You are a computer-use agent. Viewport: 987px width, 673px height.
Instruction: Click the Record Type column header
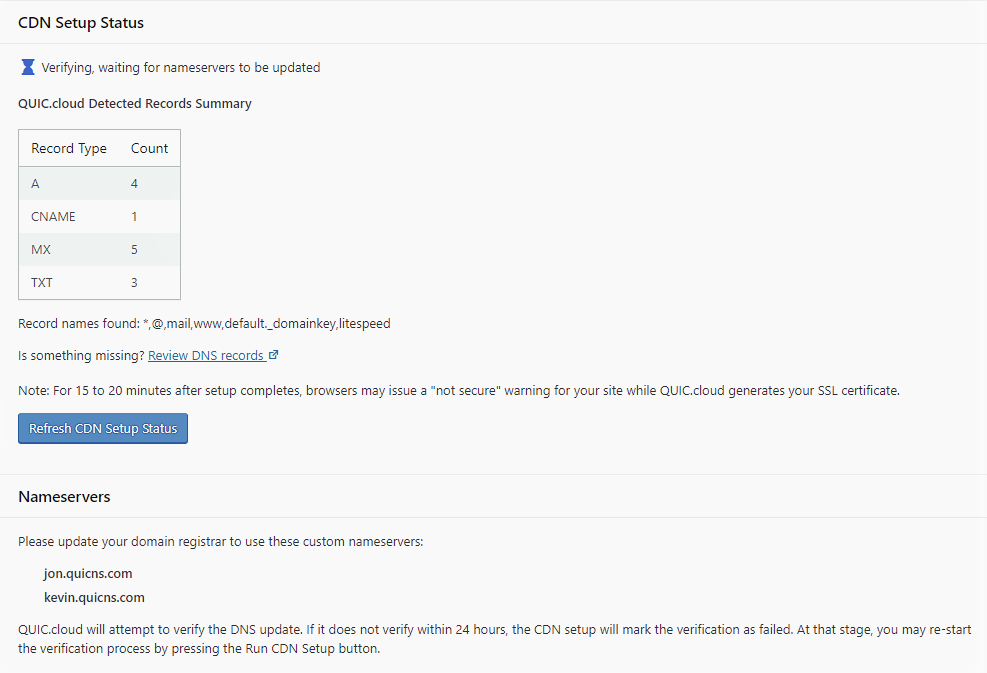69,148
